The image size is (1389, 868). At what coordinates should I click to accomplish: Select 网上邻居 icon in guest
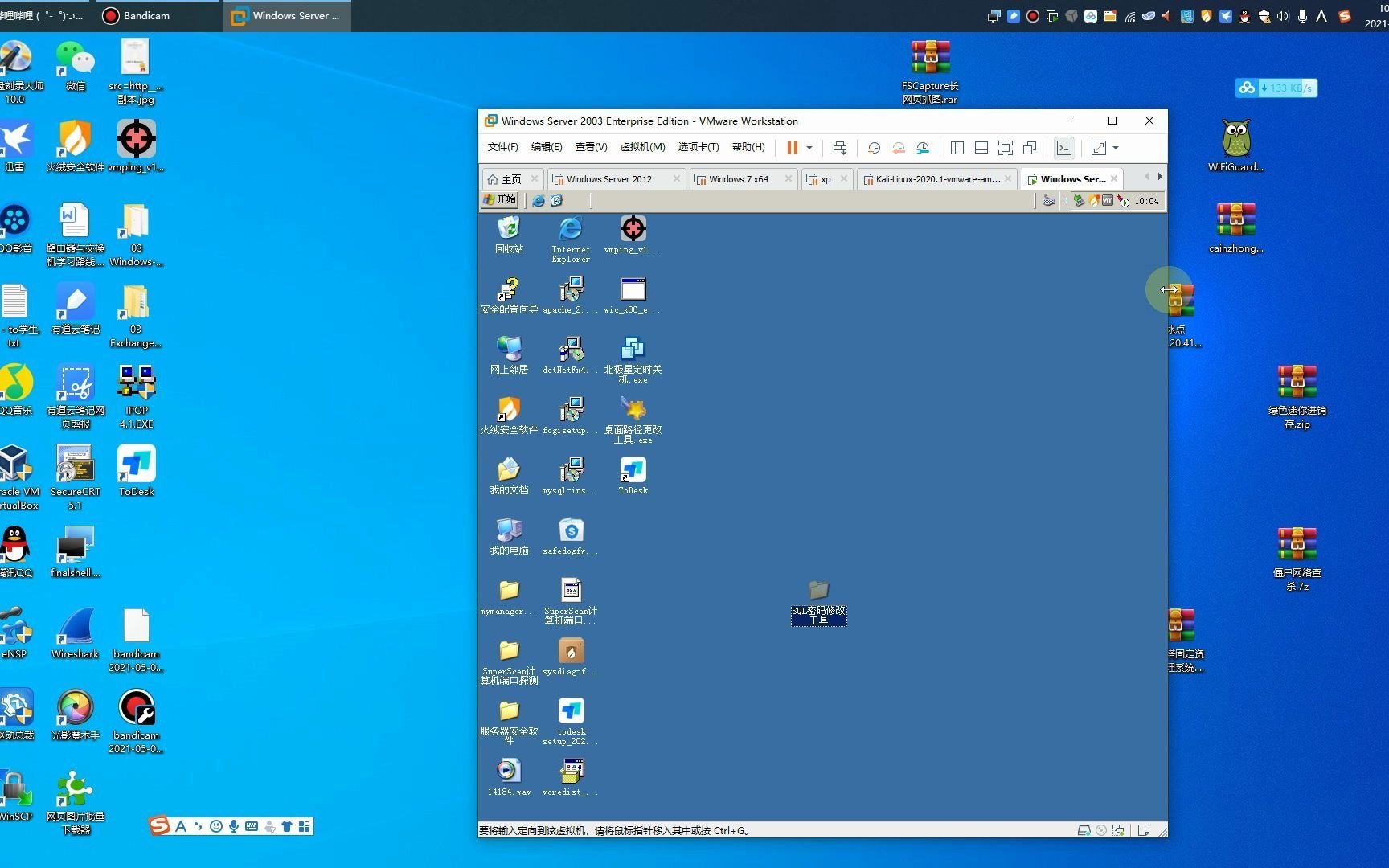click(509, 355)
